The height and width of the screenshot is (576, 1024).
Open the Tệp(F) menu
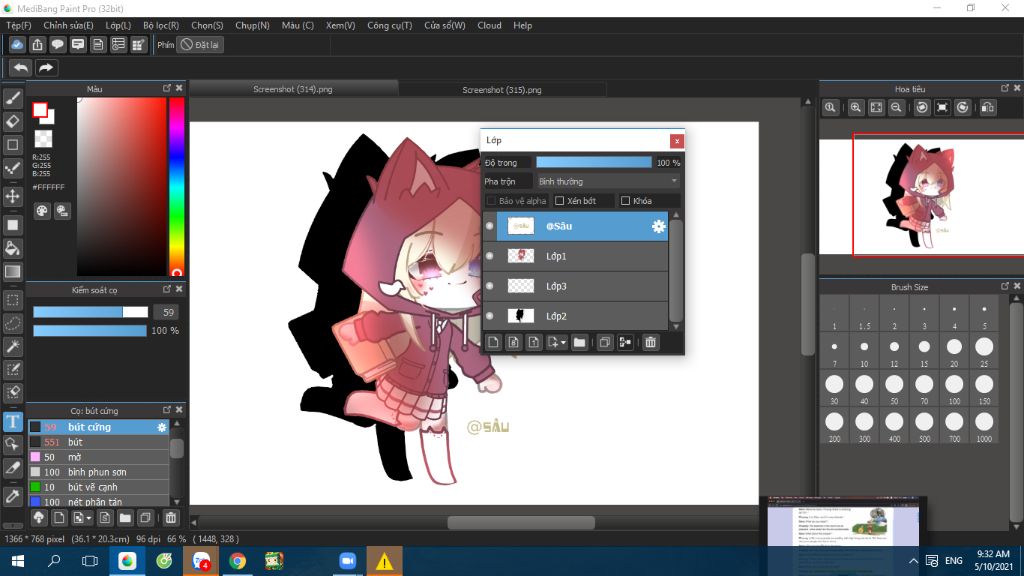coord(18,25)
